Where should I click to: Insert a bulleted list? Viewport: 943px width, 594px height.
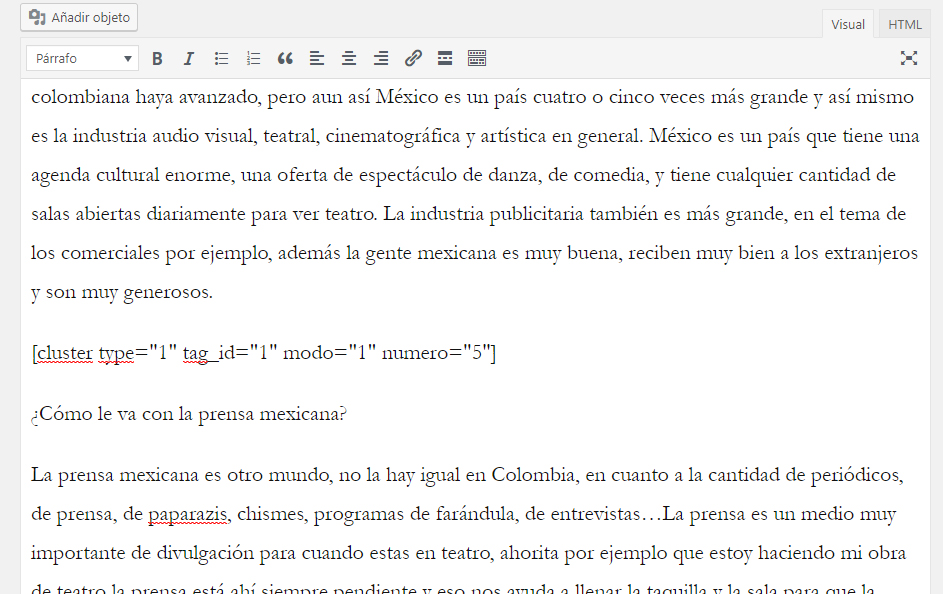click(x=221, y=58)
